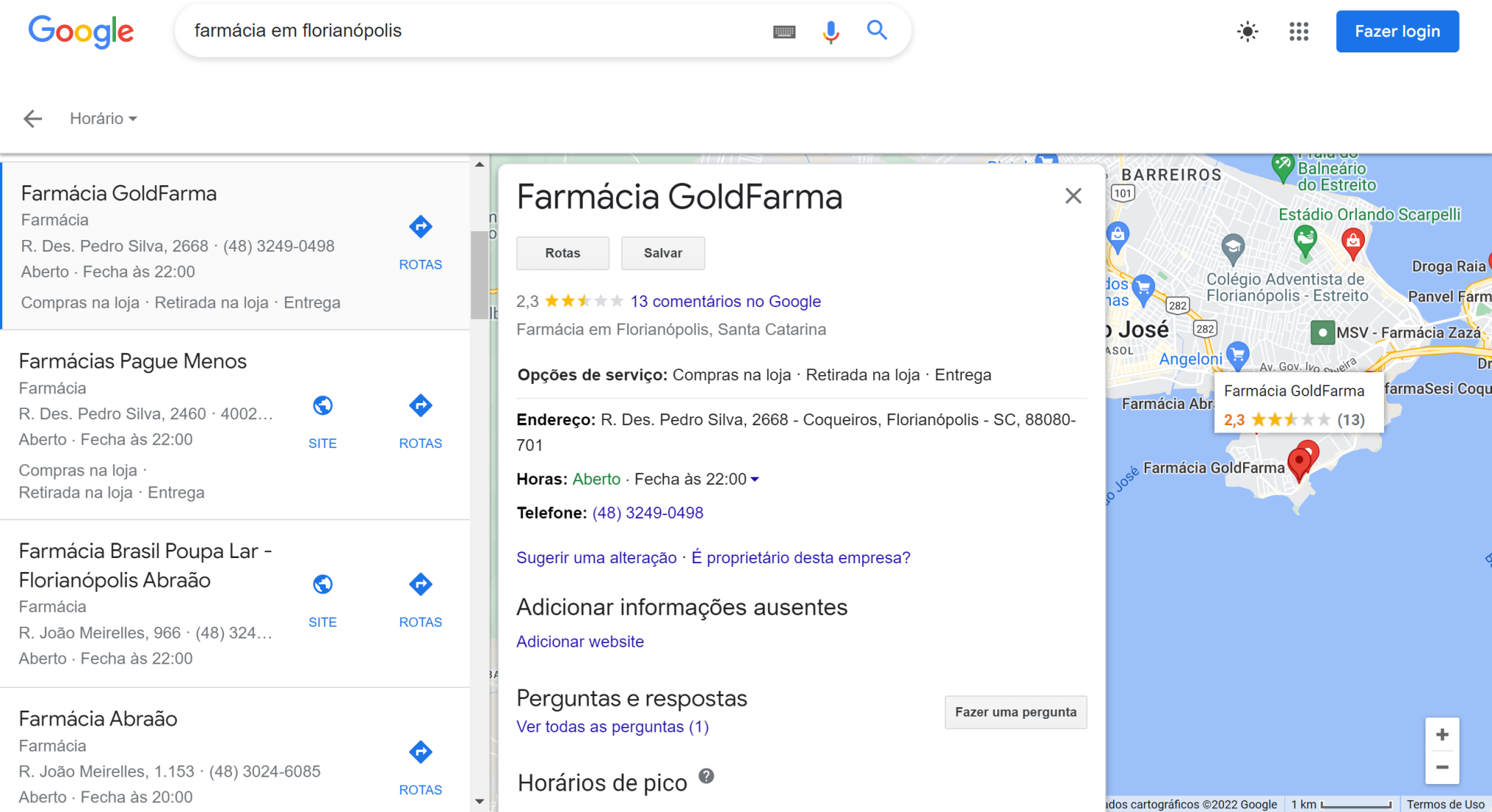Viewport: 1492px width, 812px height.
Task: Start voice search with the microphone icon
Action: (x=831, y=32)
